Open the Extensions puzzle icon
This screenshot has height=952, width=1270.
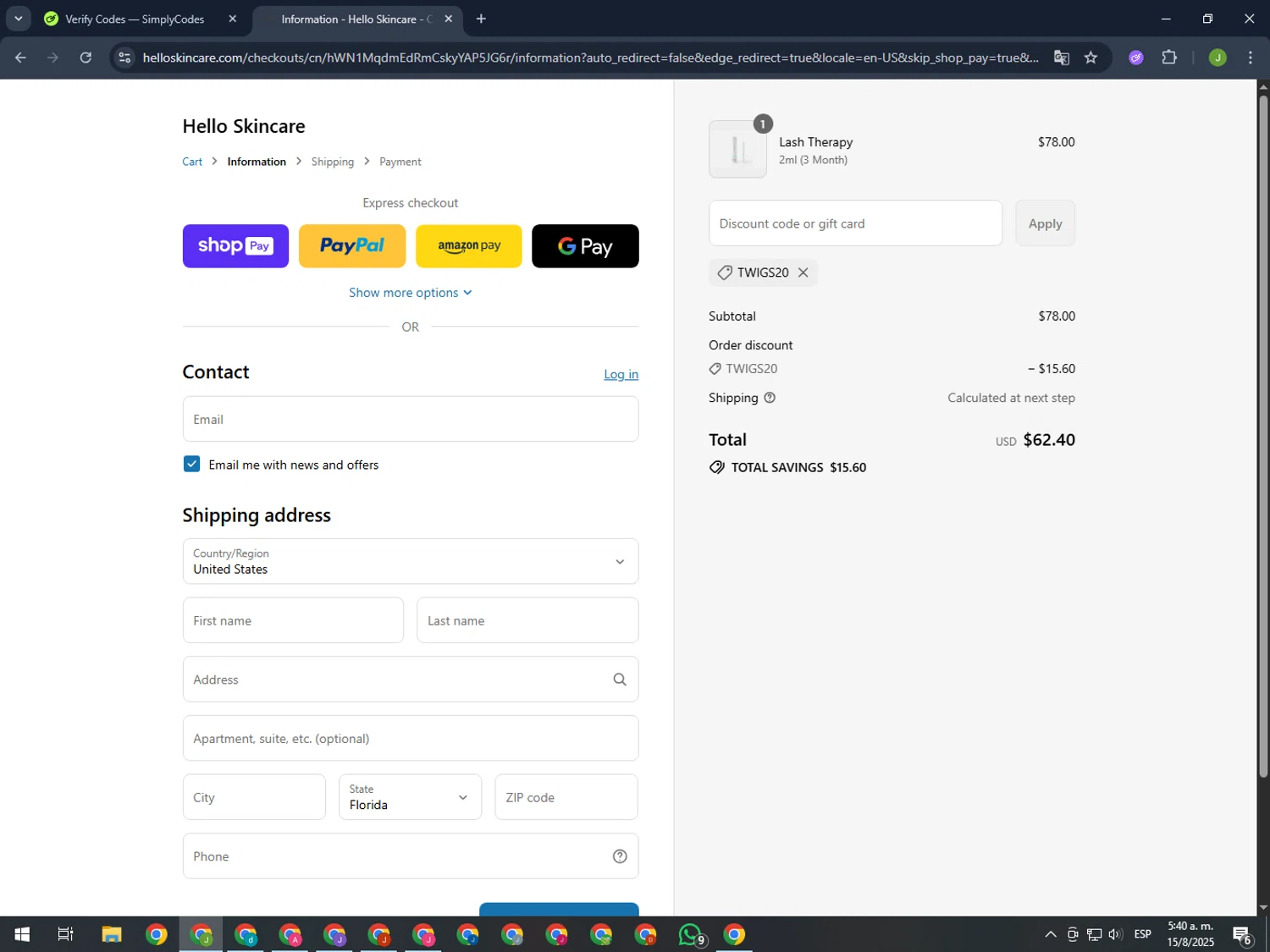[1169, 58]
